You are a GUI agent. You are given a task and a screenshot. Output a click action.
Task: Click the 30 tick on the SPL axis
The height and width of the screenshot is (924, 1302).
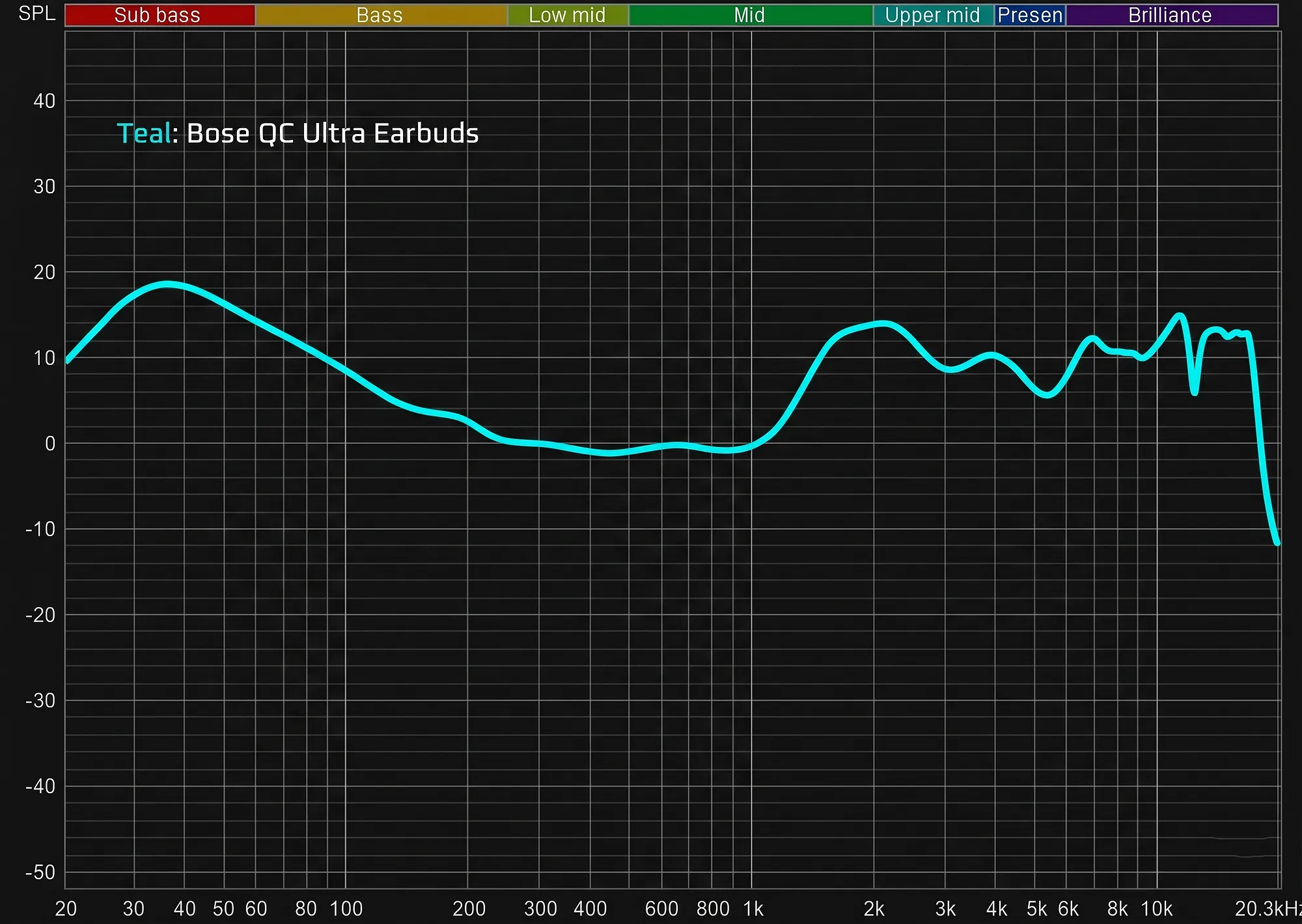44,187
